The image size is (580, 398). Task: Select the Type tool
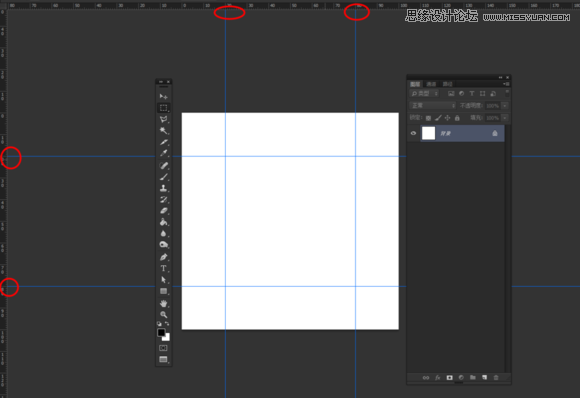point(163,269)
